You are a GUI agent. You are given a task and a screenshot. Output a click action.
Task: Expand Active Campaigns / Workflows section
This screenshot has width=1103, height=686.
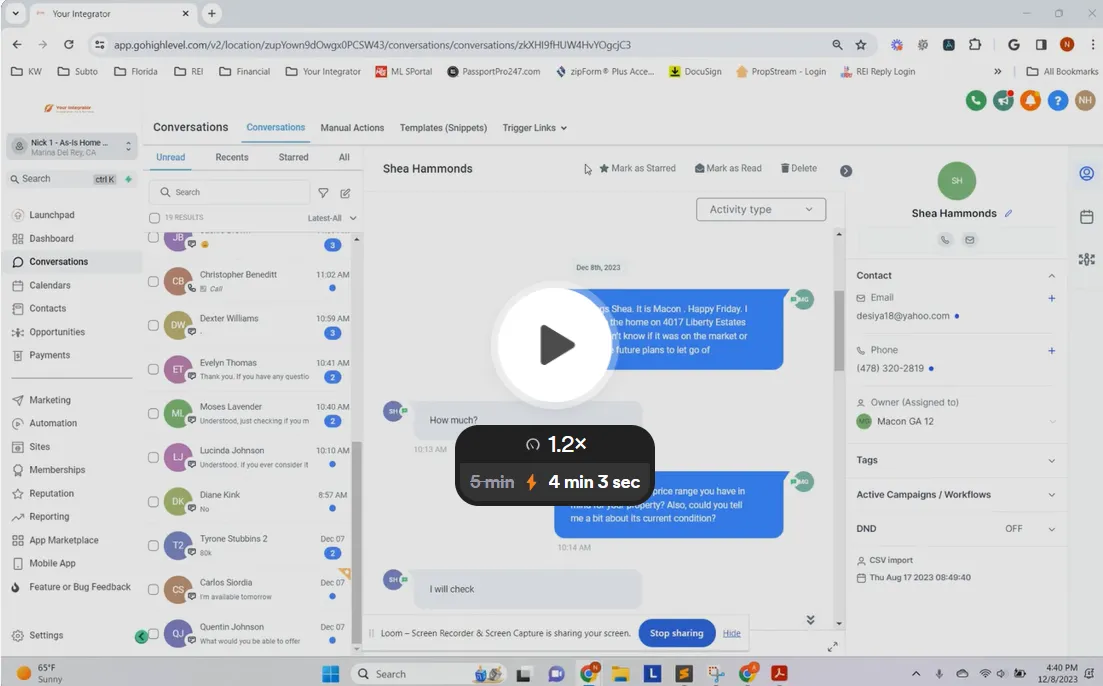tap(1051, 495)
